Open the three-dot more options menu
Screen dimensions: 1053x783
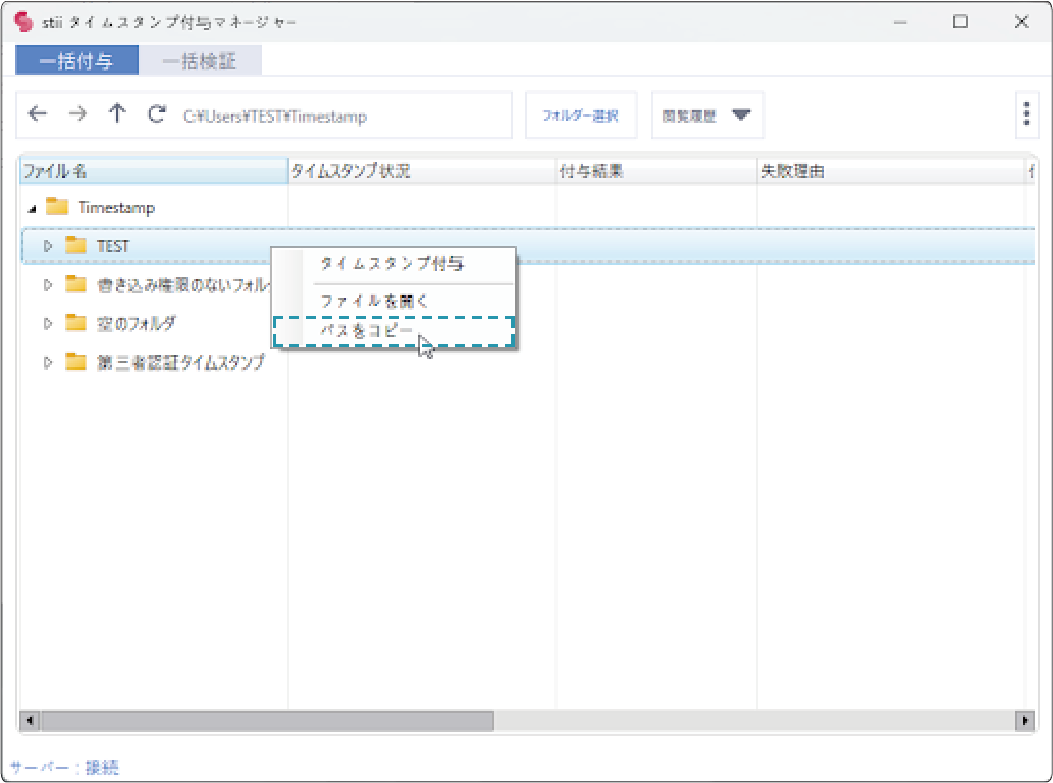point(1026,114)
